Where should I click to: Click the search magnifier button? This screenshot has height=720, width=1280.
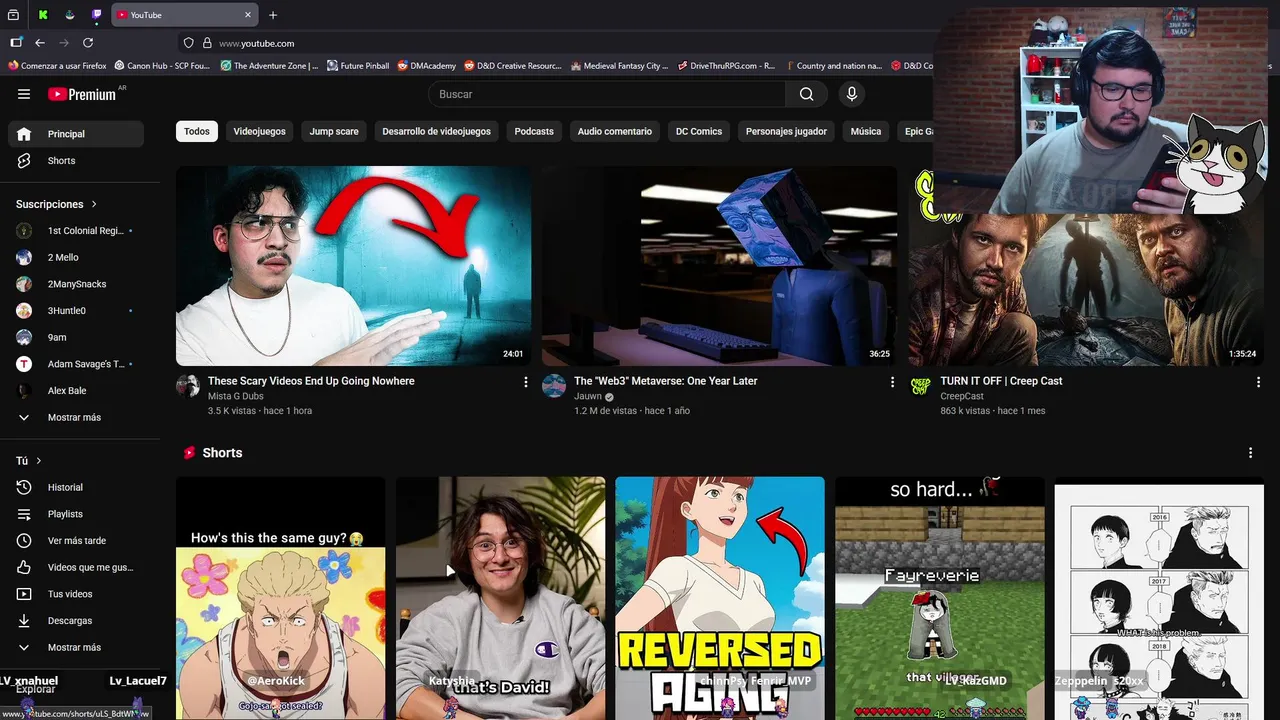pyautogui.click(x=806, y=94)
